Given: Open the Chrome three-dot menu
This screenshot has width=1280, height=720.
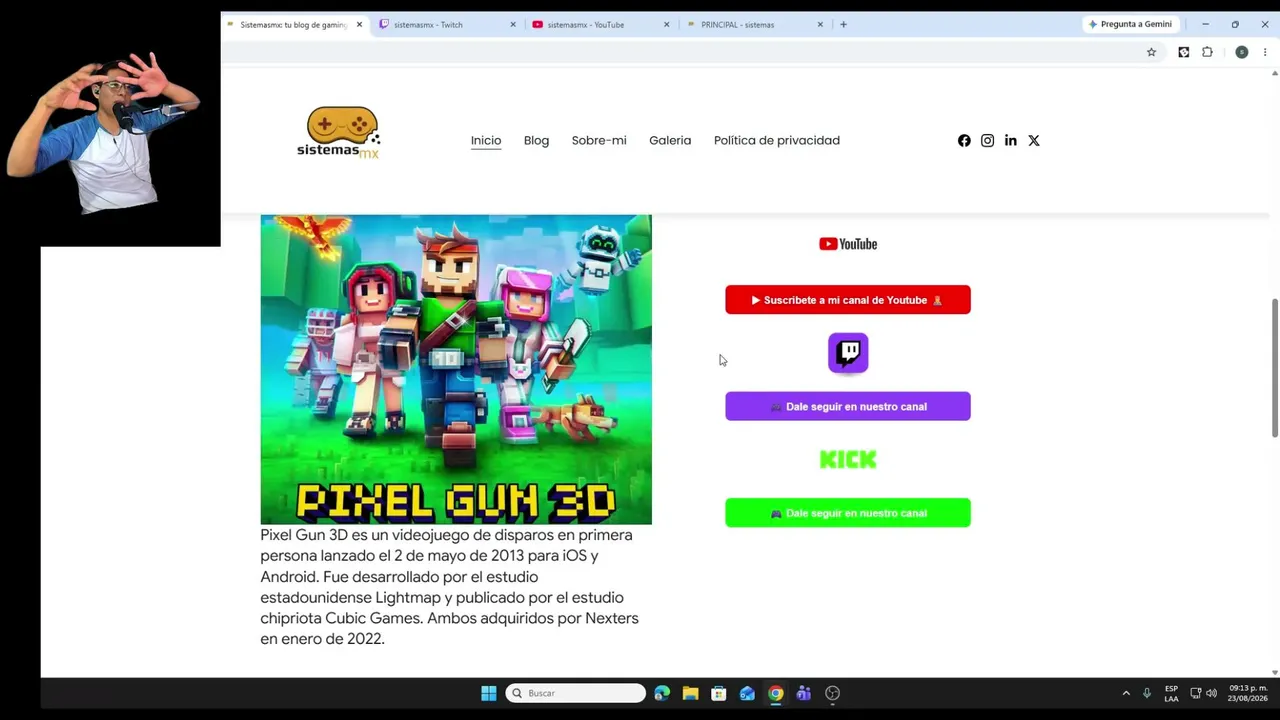Looking at the screenshot, I should point(1265,52).
